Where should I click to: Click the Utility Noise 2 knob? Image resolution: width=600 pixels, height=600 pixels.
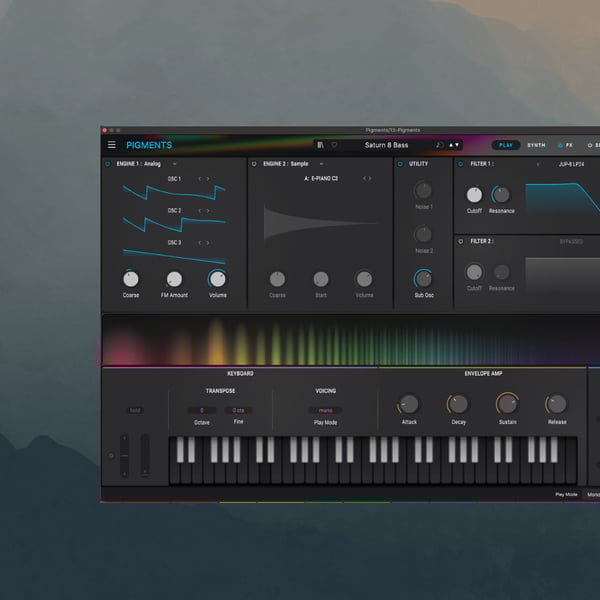point(423,234)
